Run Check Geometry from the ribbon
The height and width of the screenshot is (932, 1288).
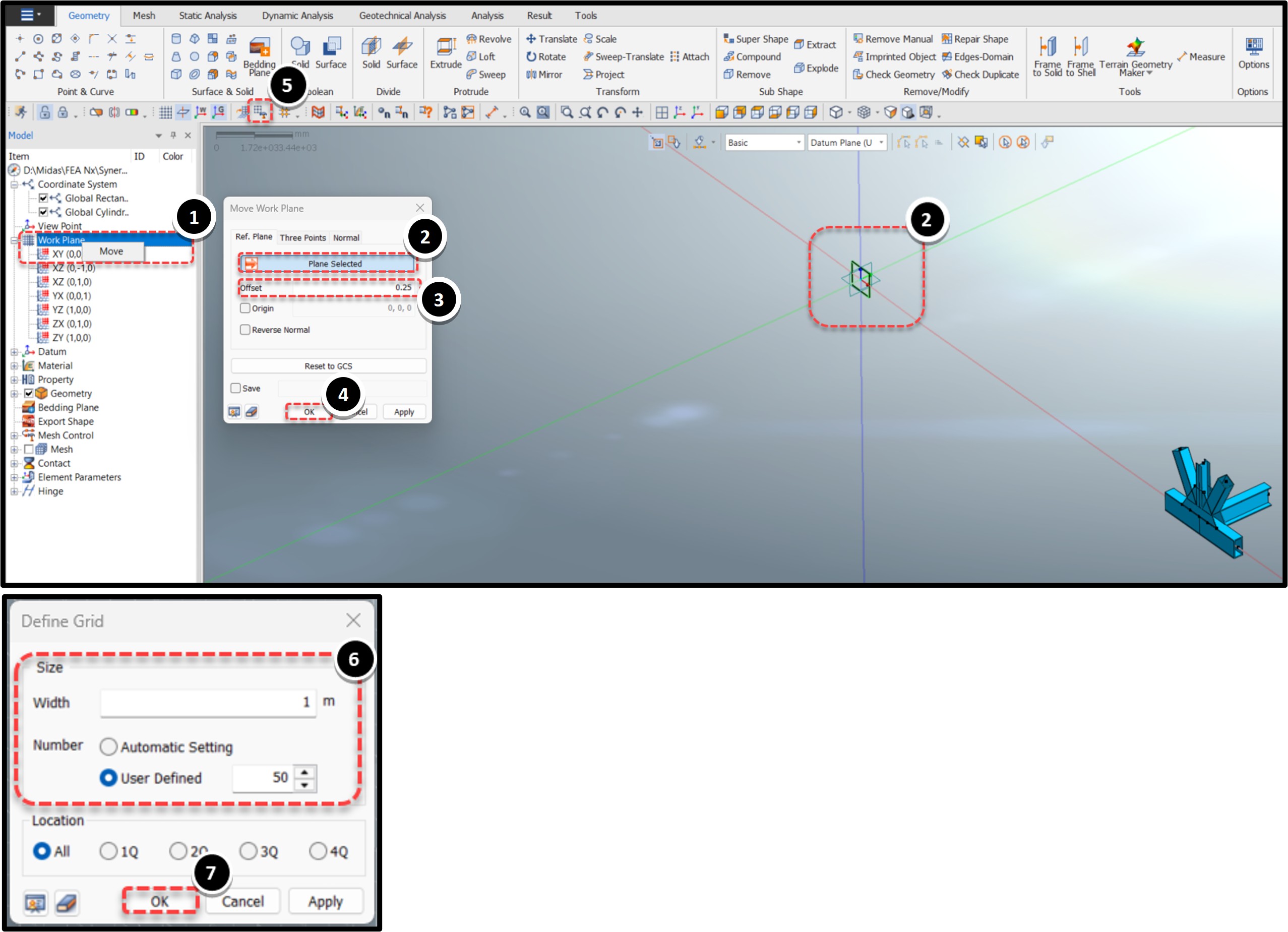(894, 75)
